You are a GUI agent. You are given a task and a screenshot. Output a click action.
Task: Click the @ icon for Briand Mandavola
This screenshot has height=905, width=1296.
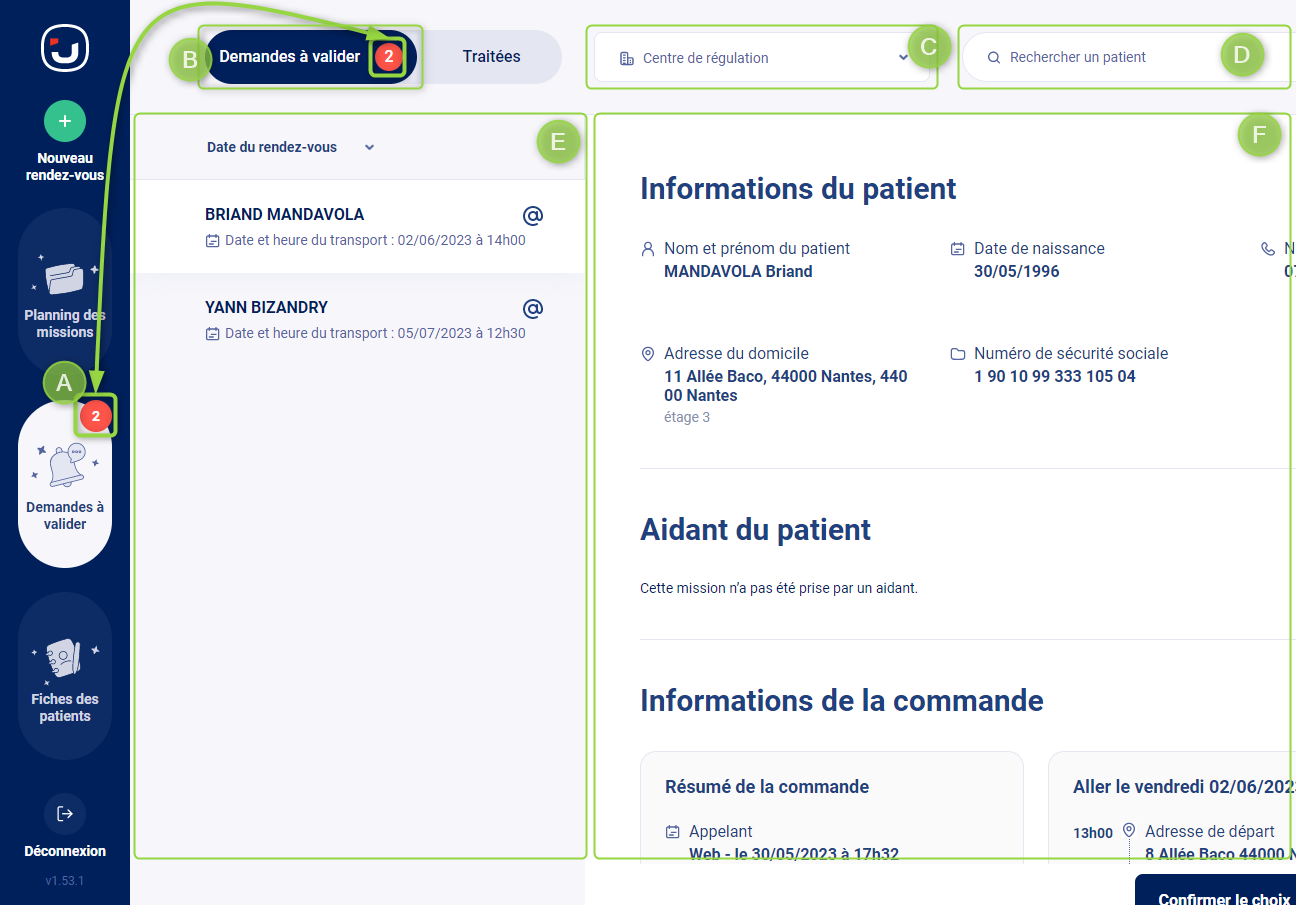[x=533, y=215]
